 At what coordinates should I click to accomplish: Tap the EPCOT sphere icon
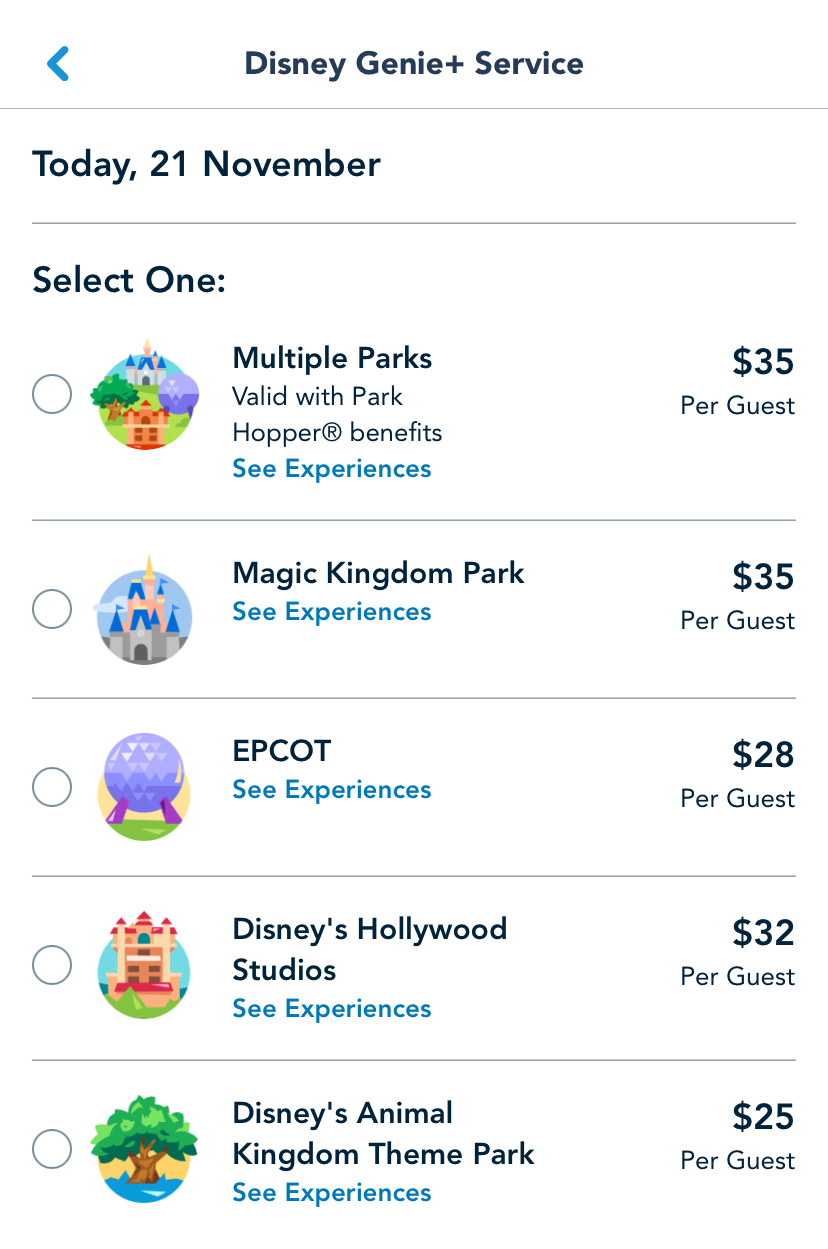[x=144, y=787]
